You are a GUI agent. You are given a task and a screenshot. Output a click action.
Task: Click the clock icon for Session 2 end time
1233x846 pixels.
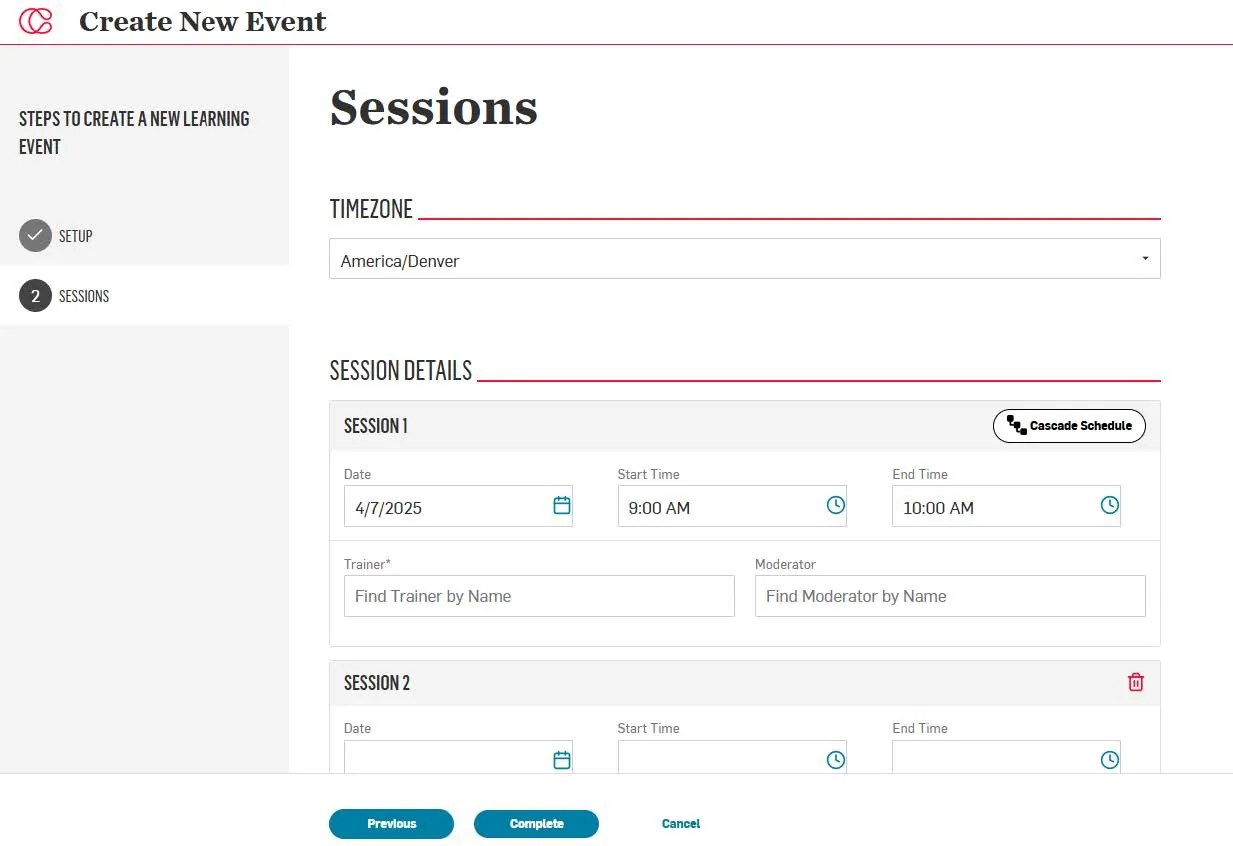1109,759
